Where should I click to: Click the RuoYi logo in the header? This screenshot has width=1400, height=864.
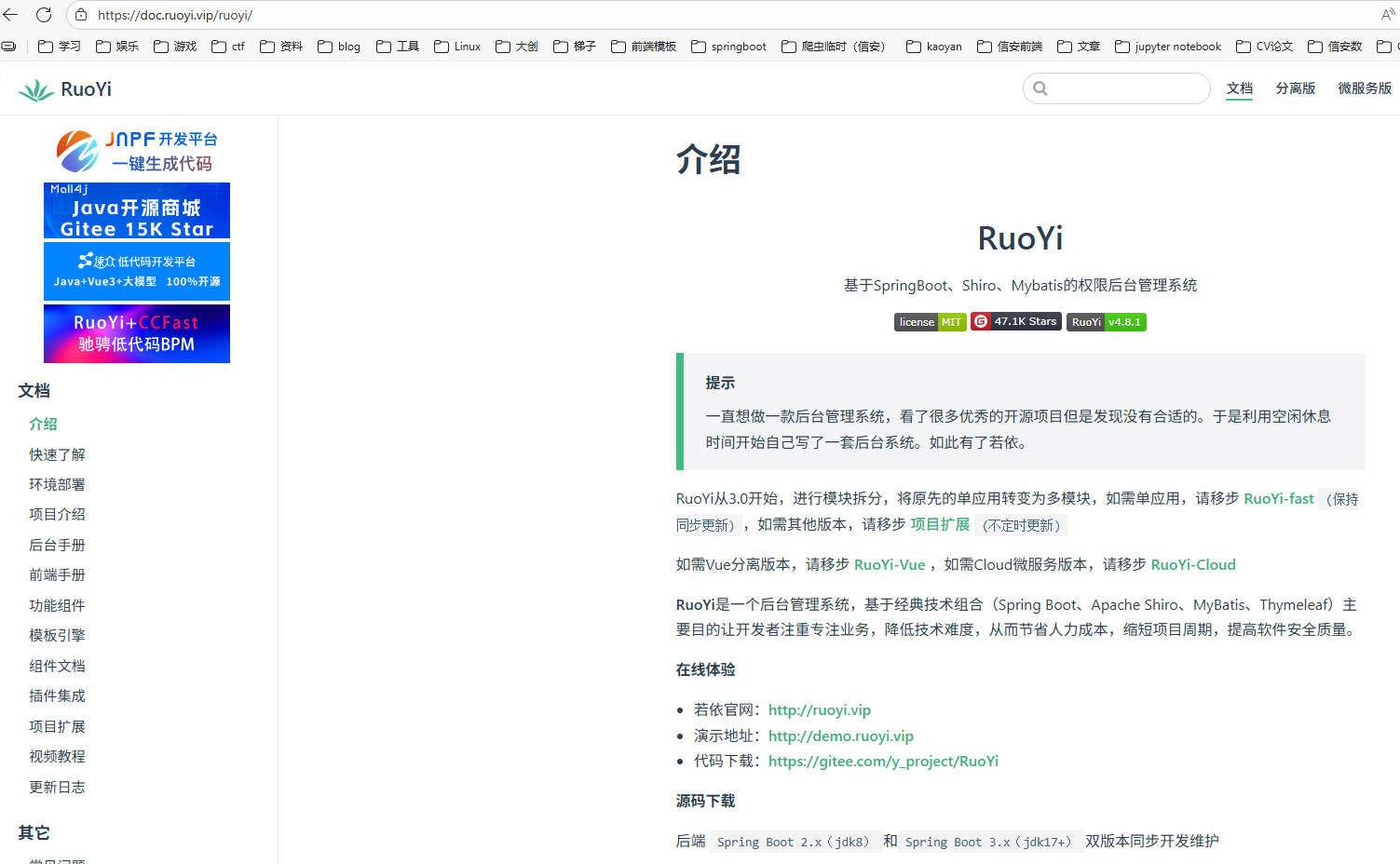pyautogui.click(x=65, y=89)
